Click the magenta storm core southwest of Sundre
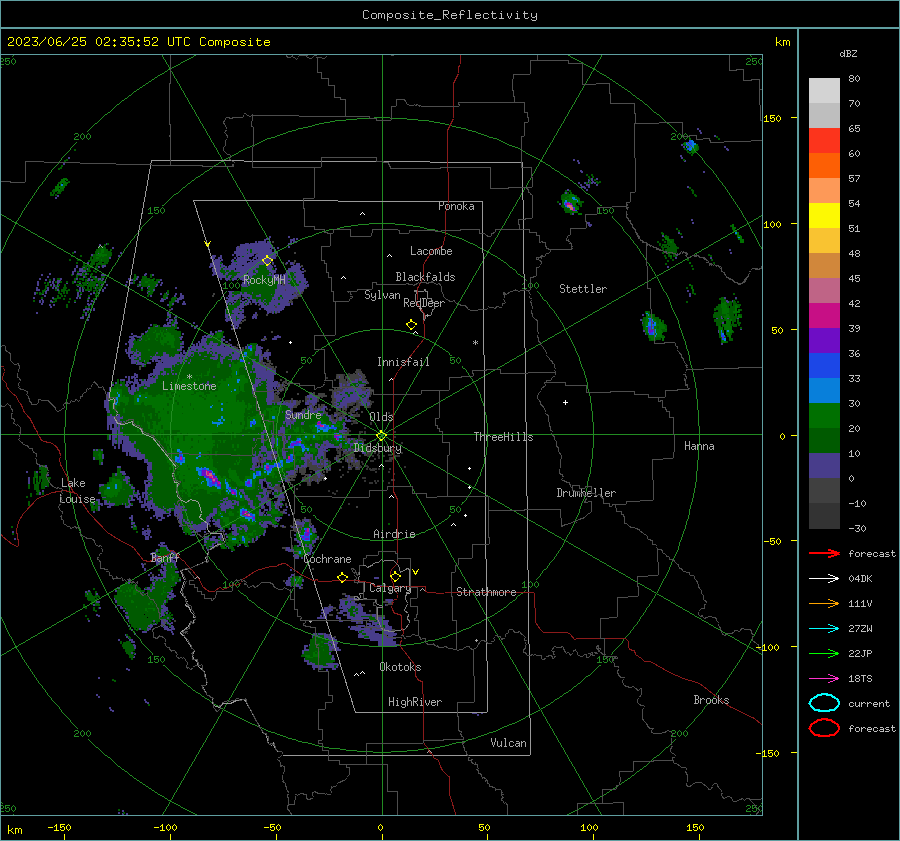Screen dimensions: 900x841 click(208, 476)
